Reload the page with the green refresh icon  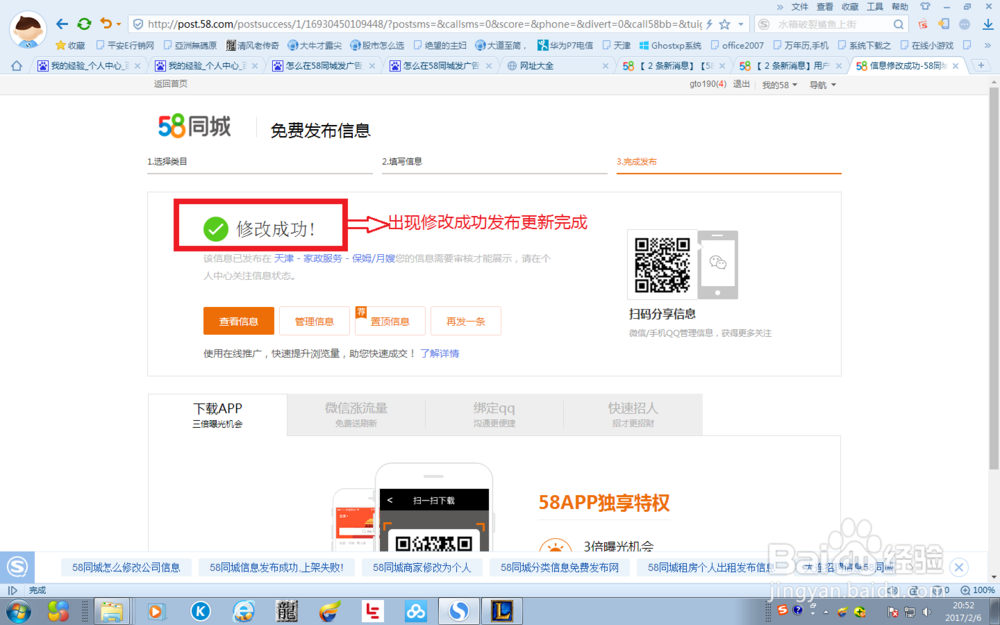(84, 24)
